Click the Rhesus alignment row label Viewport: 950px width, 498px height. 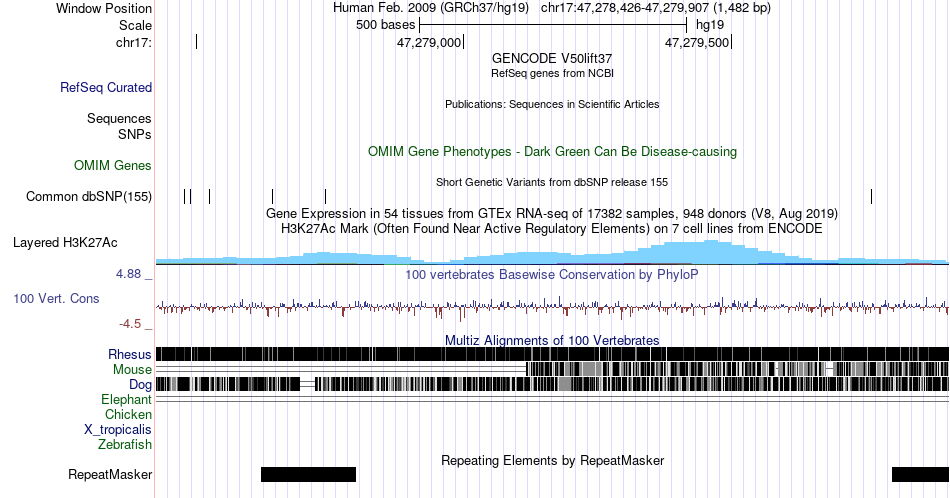[x=130, y=354]
